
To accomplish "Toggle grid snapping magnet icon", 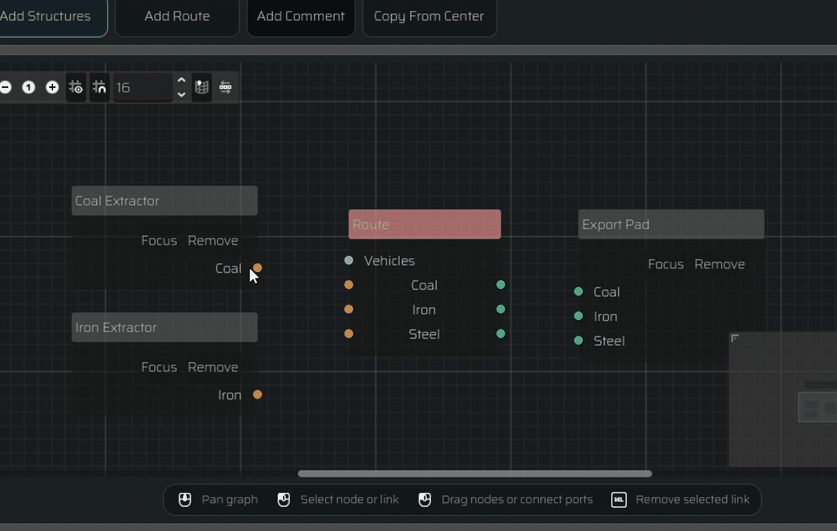I will click(x=99, y=87).
